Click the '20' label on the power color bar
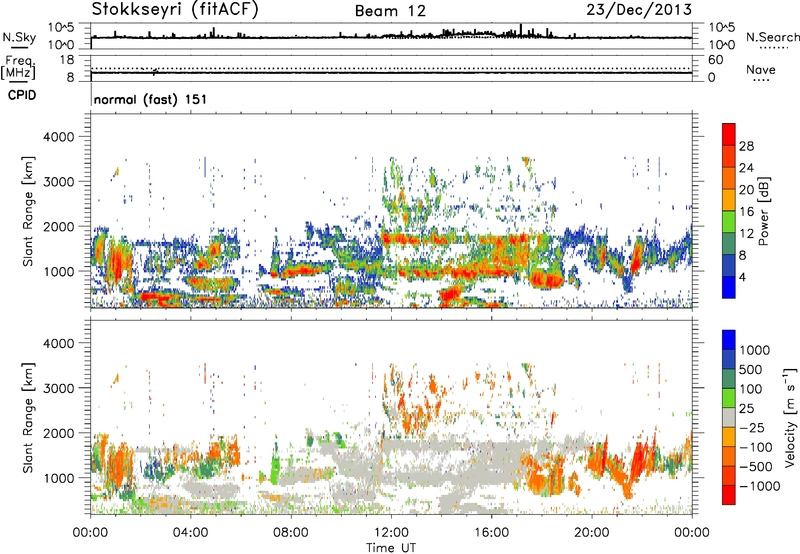Image resolution: width=800 pixels, height=554 pixels. [746, 190]
